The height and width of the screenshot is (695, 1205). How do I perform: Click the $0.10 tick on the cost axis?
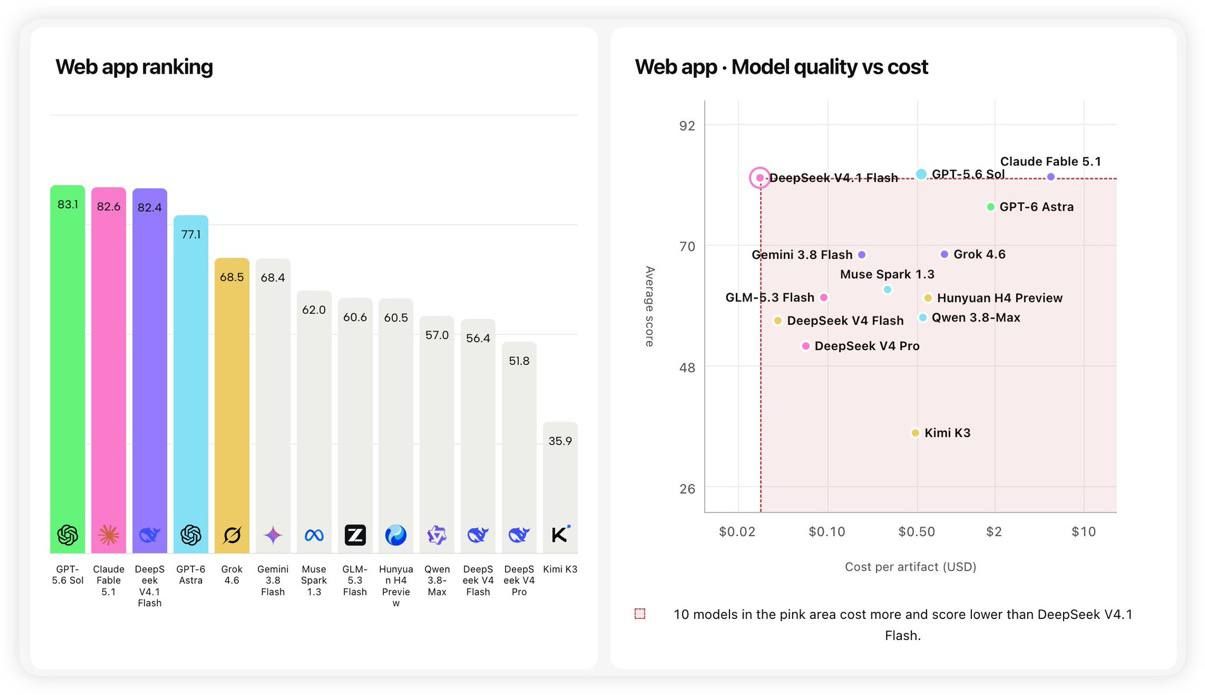click(826, 532)
